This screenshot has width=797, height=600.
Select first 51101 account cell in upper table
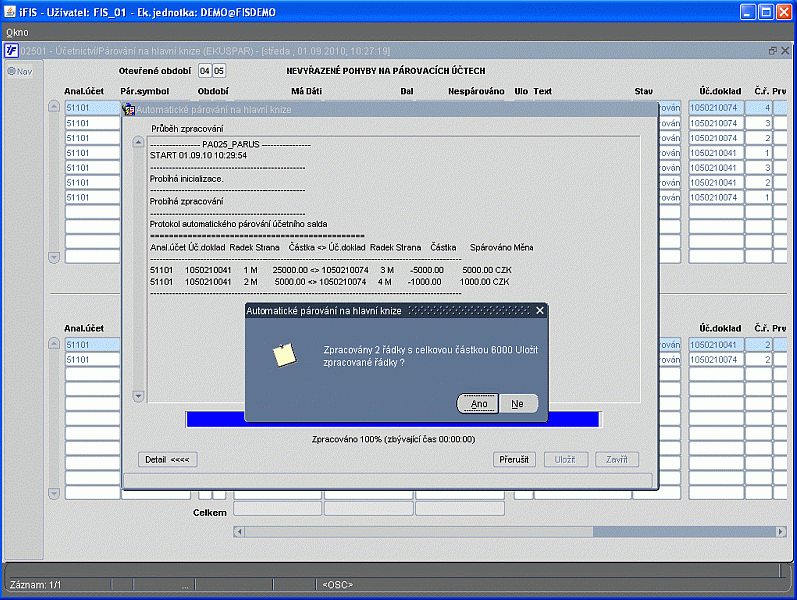pyautogui.click(x=92, y=108)
